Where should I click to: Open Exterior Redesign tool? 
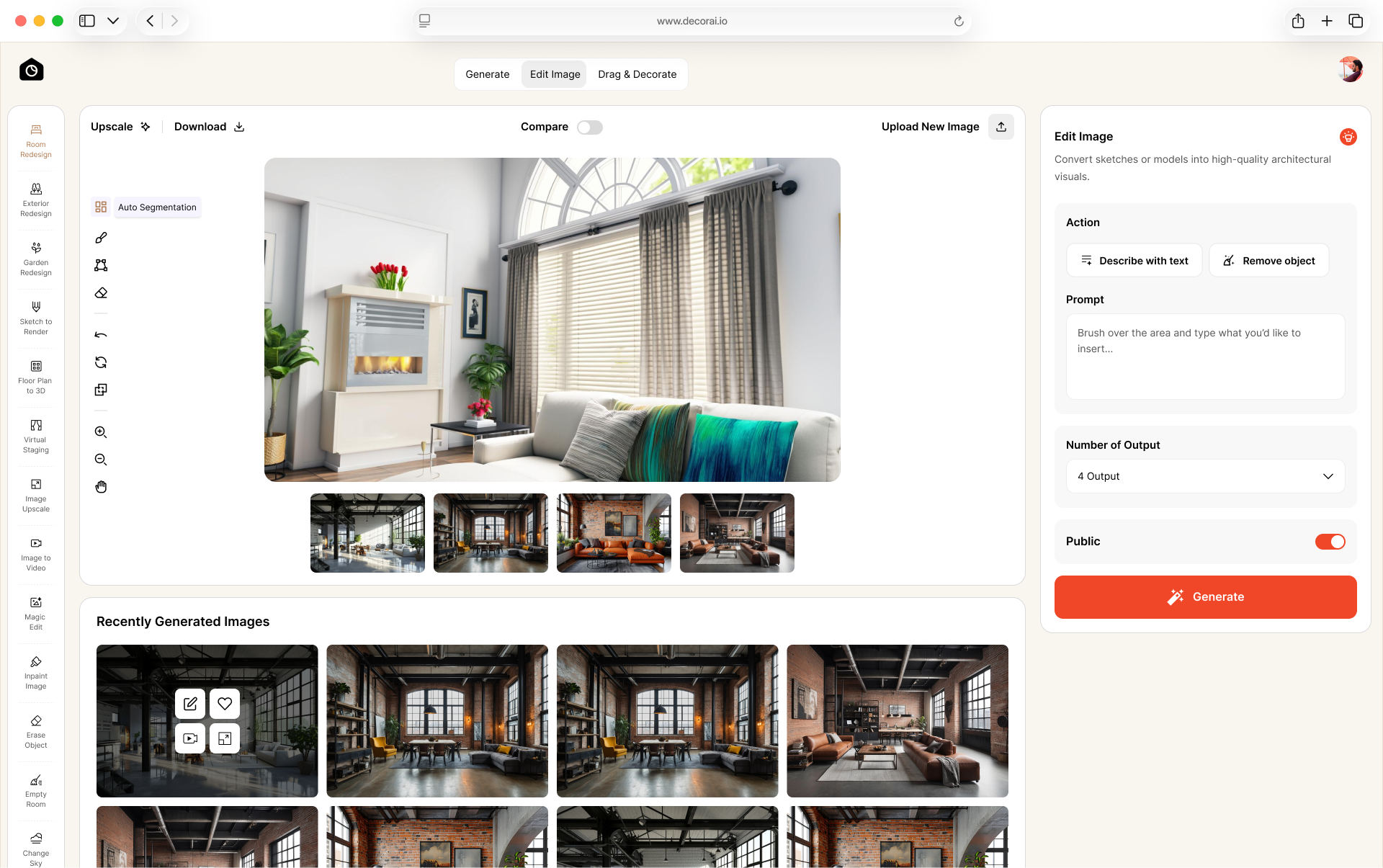click(x=36, y=200)
